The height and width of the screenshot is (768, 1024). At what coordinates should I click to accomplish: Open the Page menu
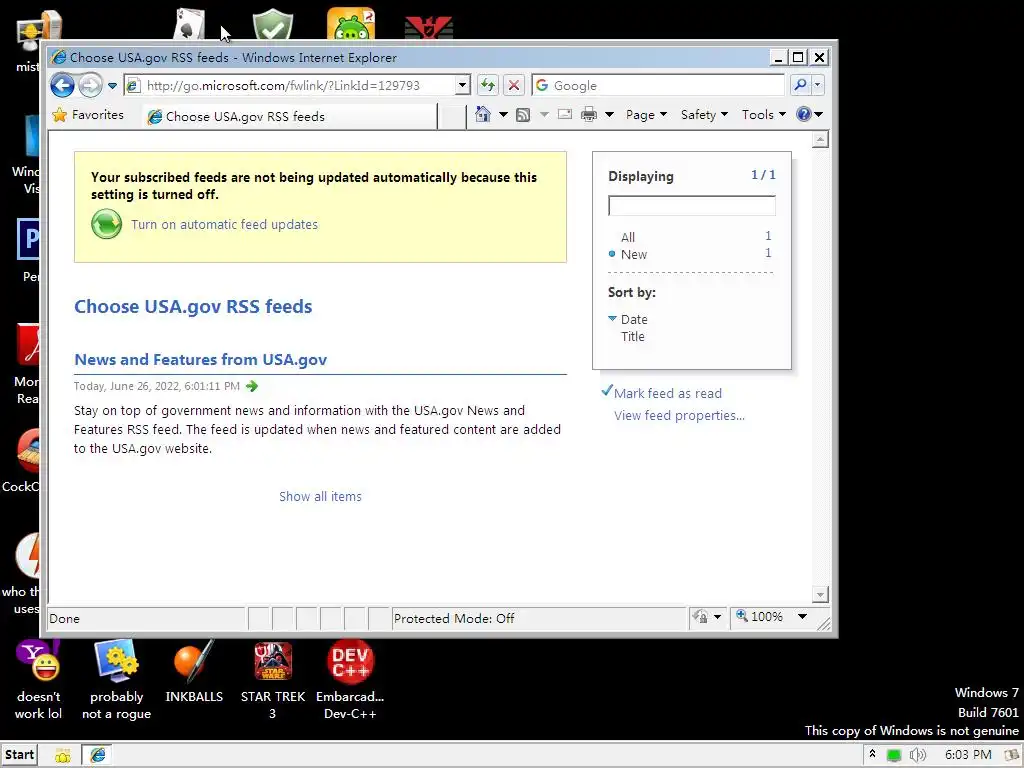646,115
